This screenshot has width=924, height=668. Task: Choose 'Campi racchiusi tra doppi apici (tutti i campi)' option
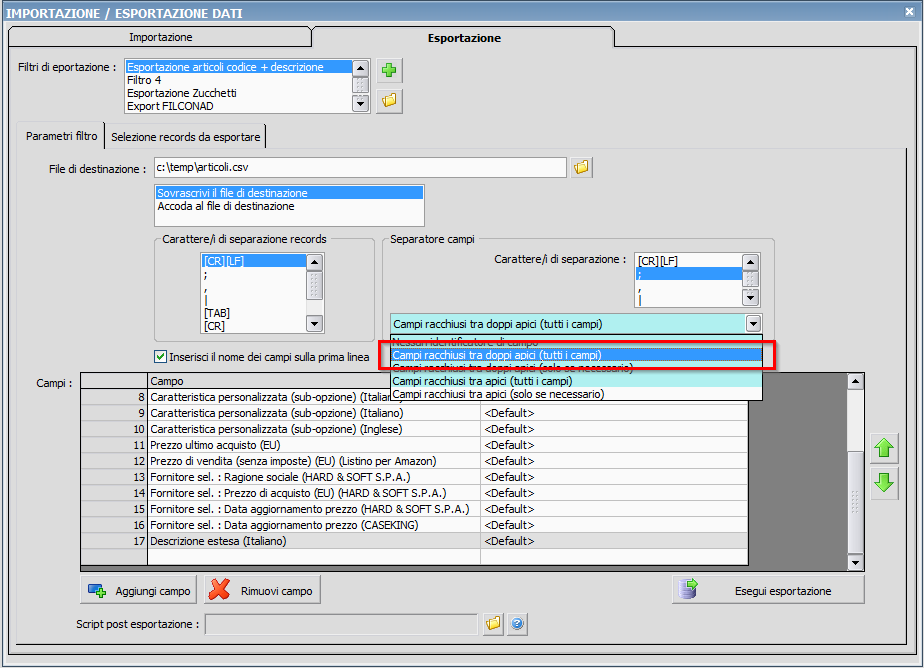click(576, 355)
